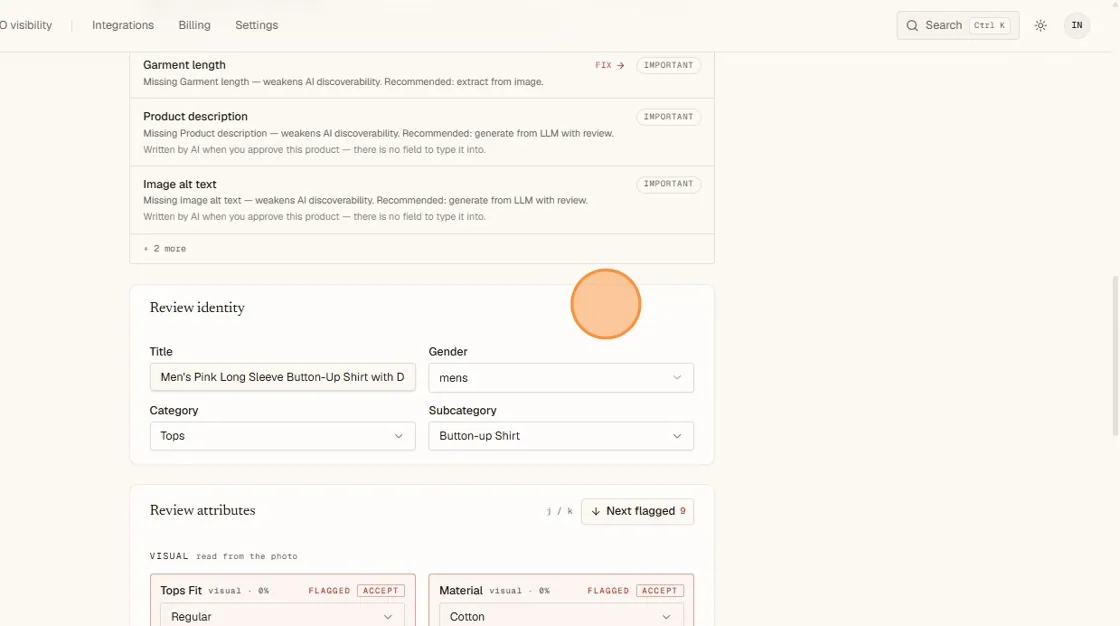Viewport: 1120px width, 626px height.
Task: Click the IMPORTANT badge on Image alt text
Action: click(x=669, y=184)
